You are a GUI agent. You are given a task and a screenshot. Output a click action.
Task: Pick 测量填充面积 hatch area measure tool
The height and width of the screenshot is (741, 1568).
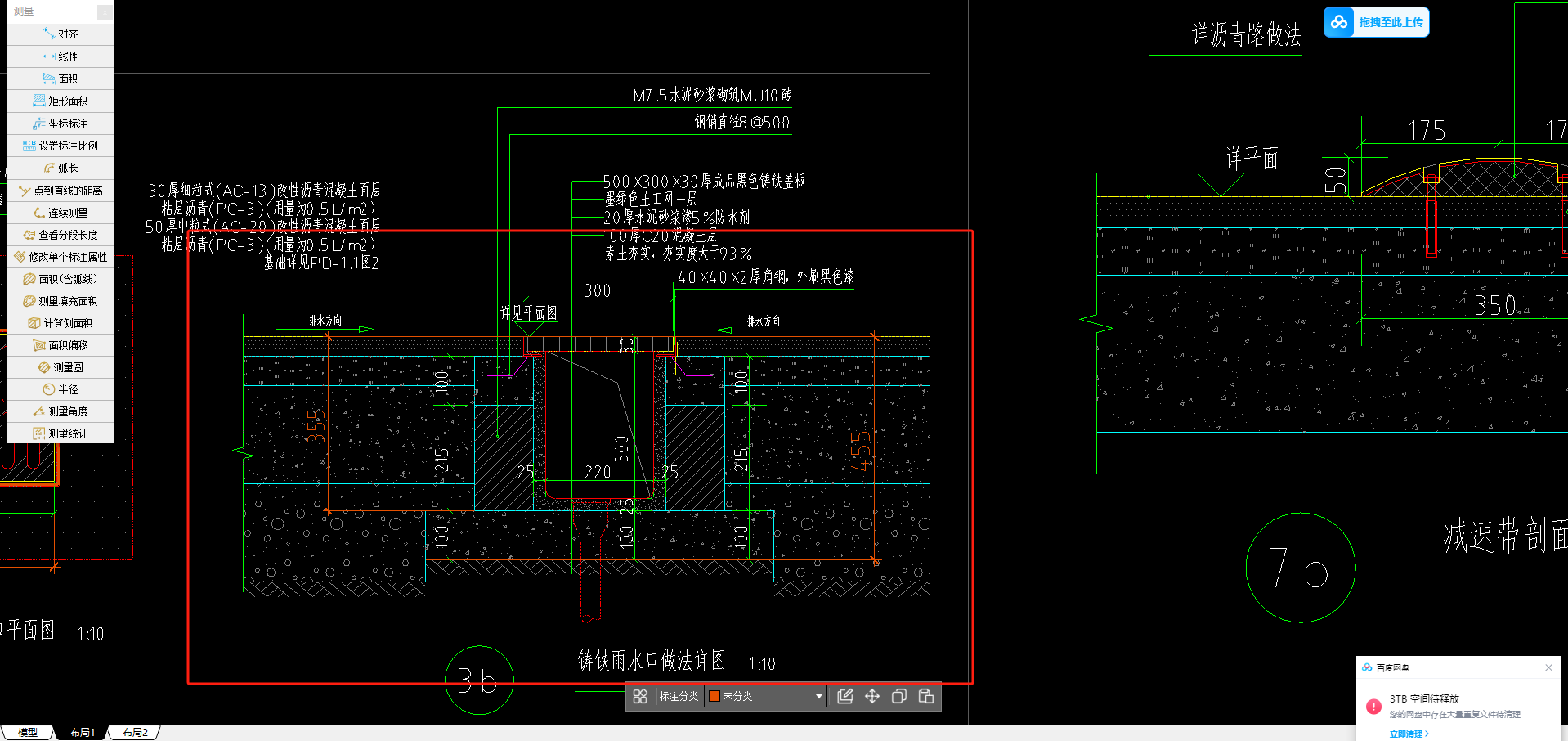pyautogui.click(x=60, y=301)
